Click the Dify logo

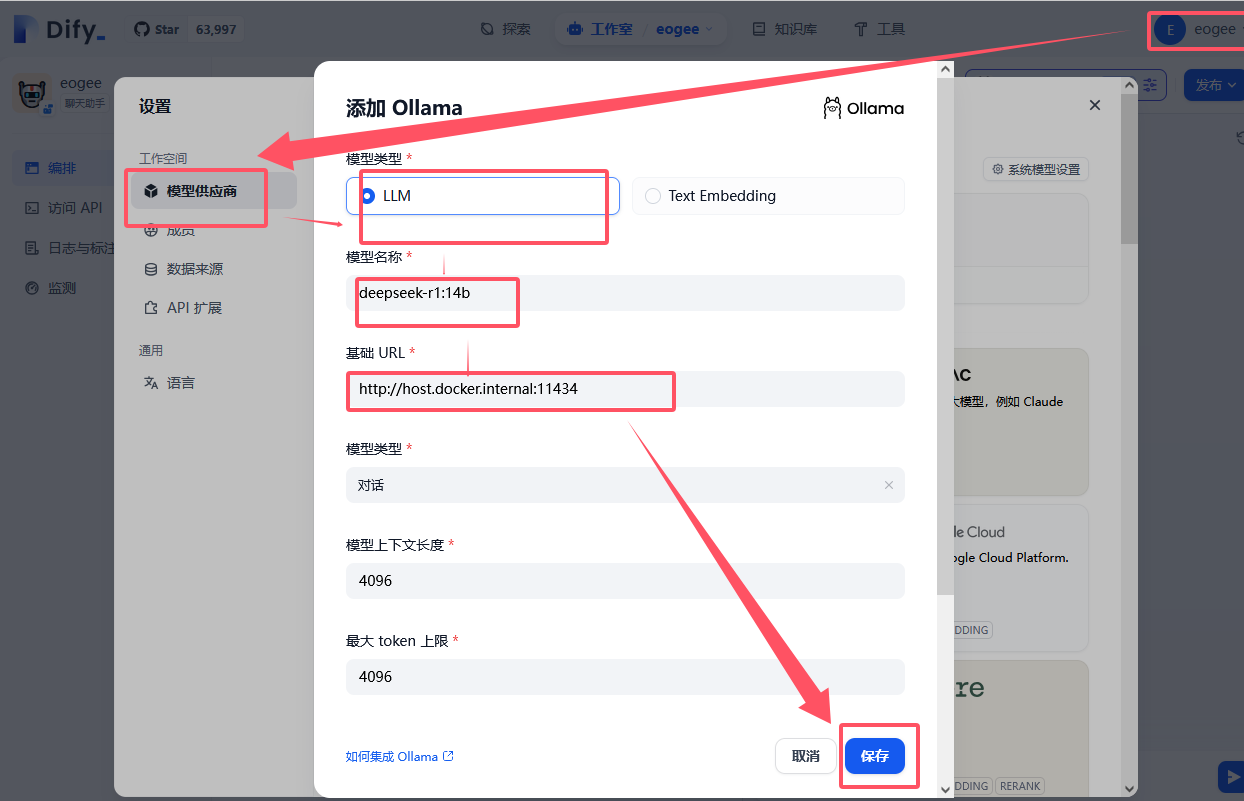[x=59, y=29]
